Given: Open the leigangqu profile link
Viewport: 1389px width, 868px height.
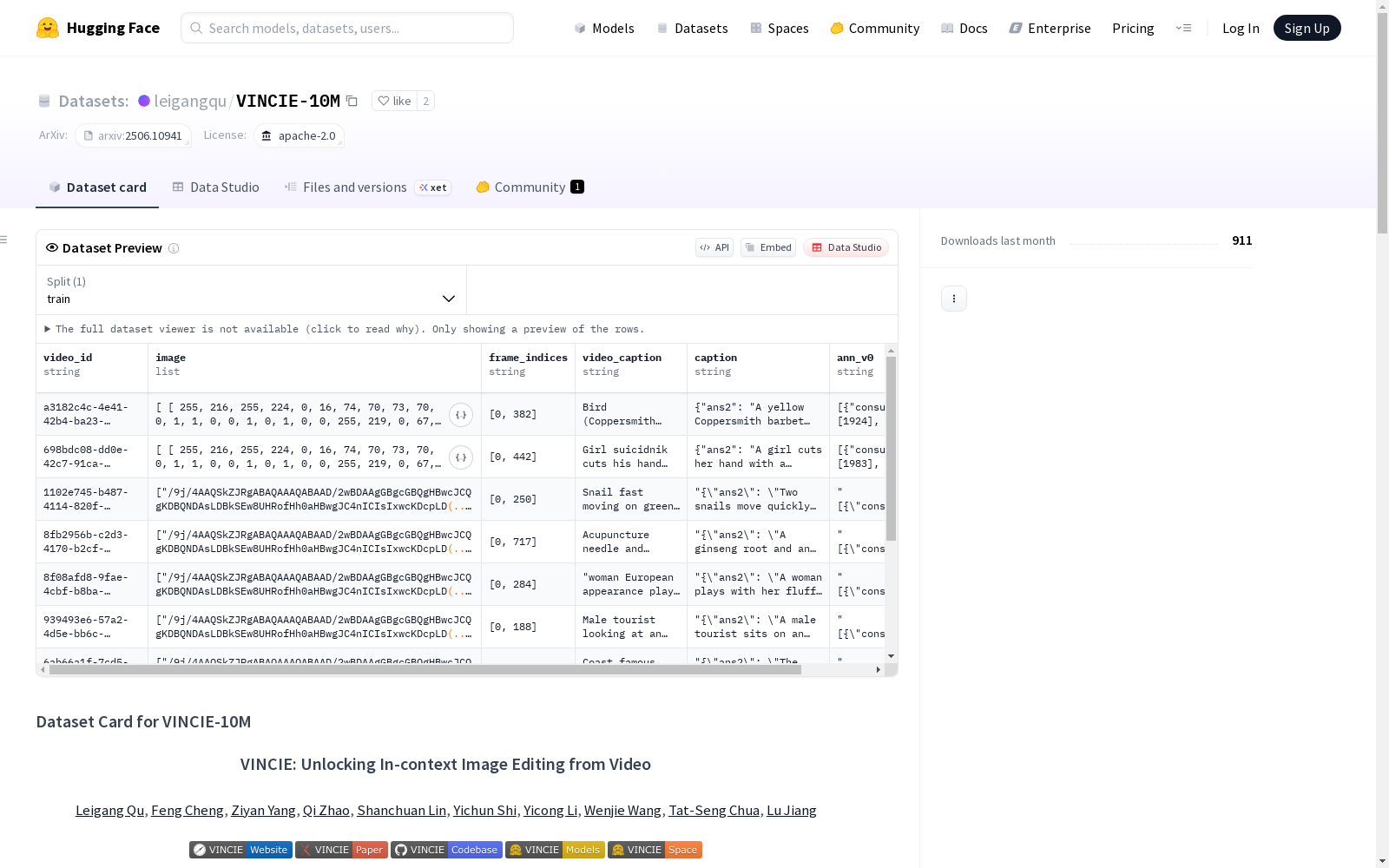Looking at the screenshot, I should [190, 101].
